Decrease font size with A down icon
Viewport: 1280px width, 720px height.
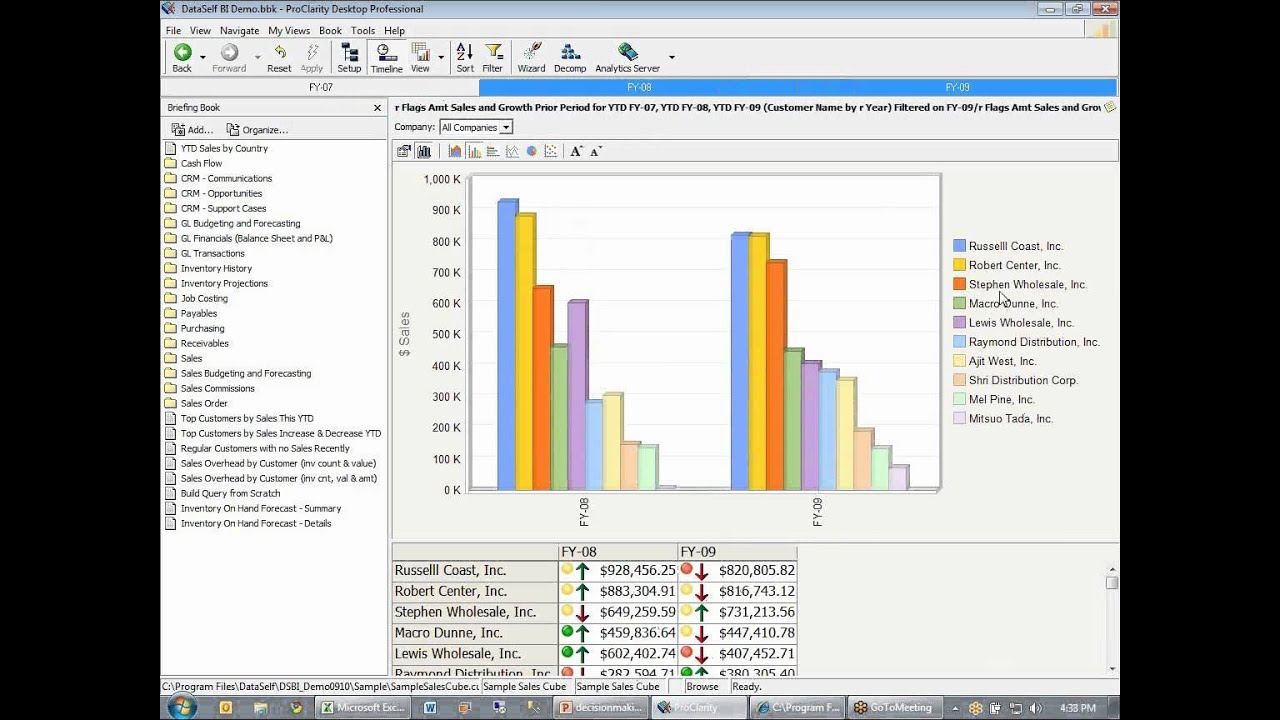coord(596,151)
